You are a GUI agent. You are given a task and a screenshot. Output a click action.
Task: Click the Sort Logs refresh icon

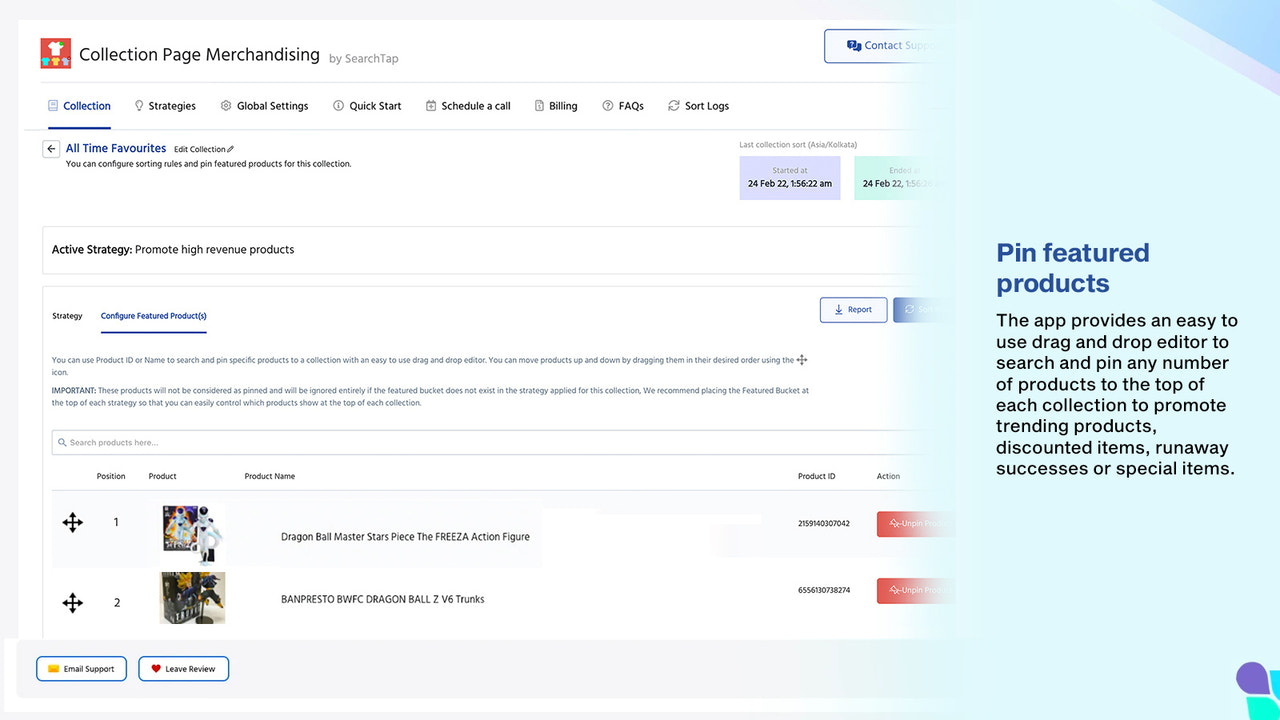click(673, 105)
